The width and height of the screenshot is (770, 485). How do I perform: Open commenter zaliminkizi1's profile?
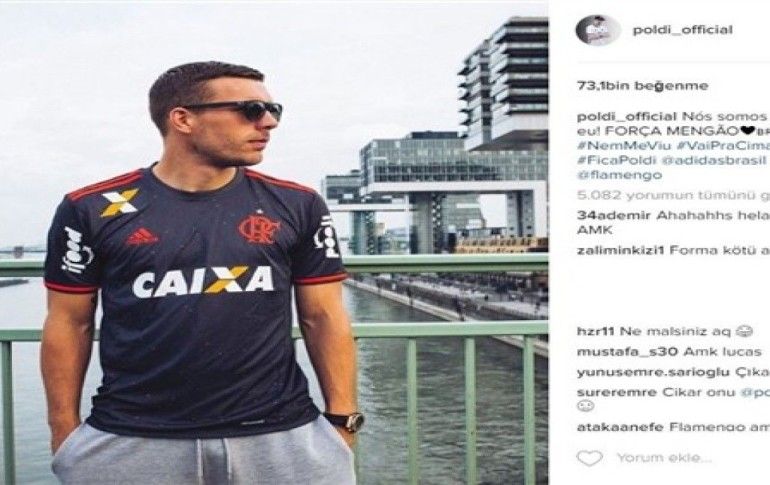621,250
